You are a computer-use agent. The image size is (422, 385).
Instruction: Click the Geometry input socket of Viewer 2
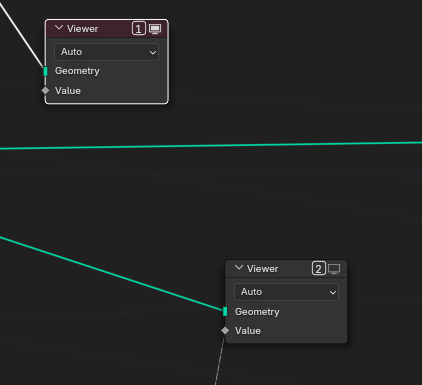click(225, 311)
